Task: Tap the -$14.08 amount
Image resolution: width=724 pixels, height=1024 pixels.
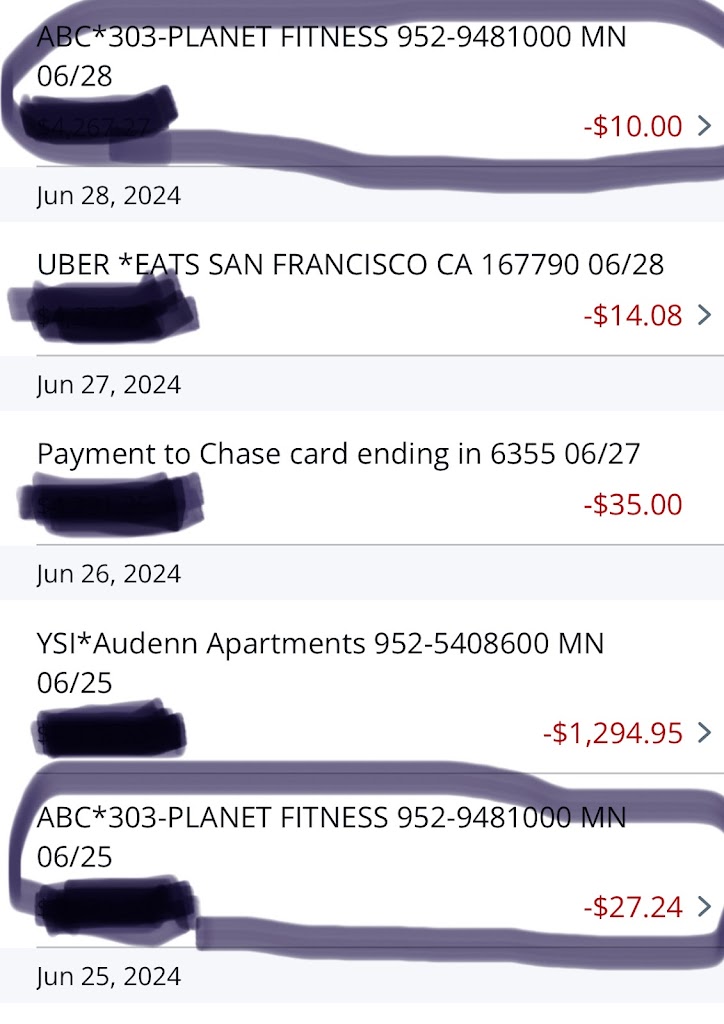Action: click(633, 316)
